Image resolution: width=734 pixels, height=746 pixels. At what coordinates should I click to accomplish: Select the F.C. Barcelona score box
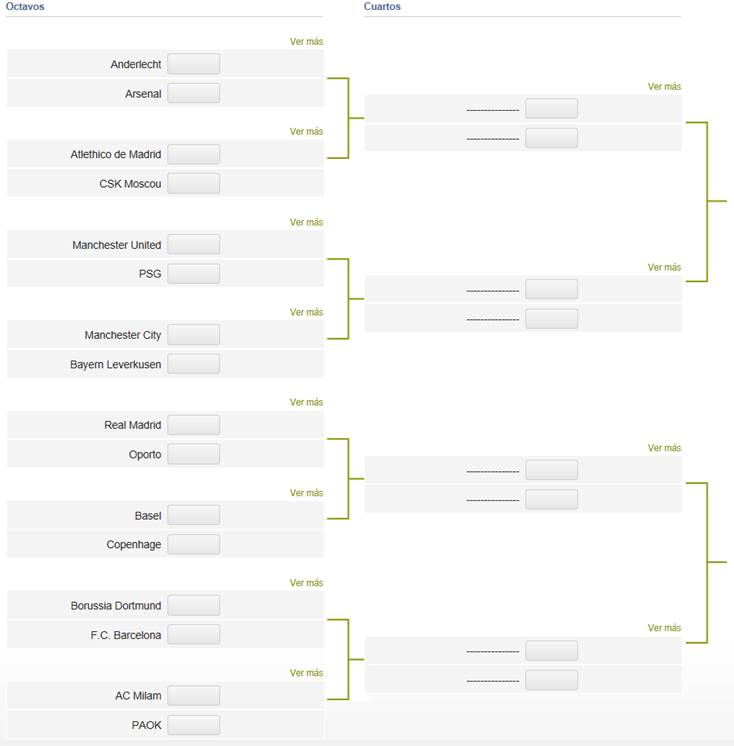pos(194,635)
